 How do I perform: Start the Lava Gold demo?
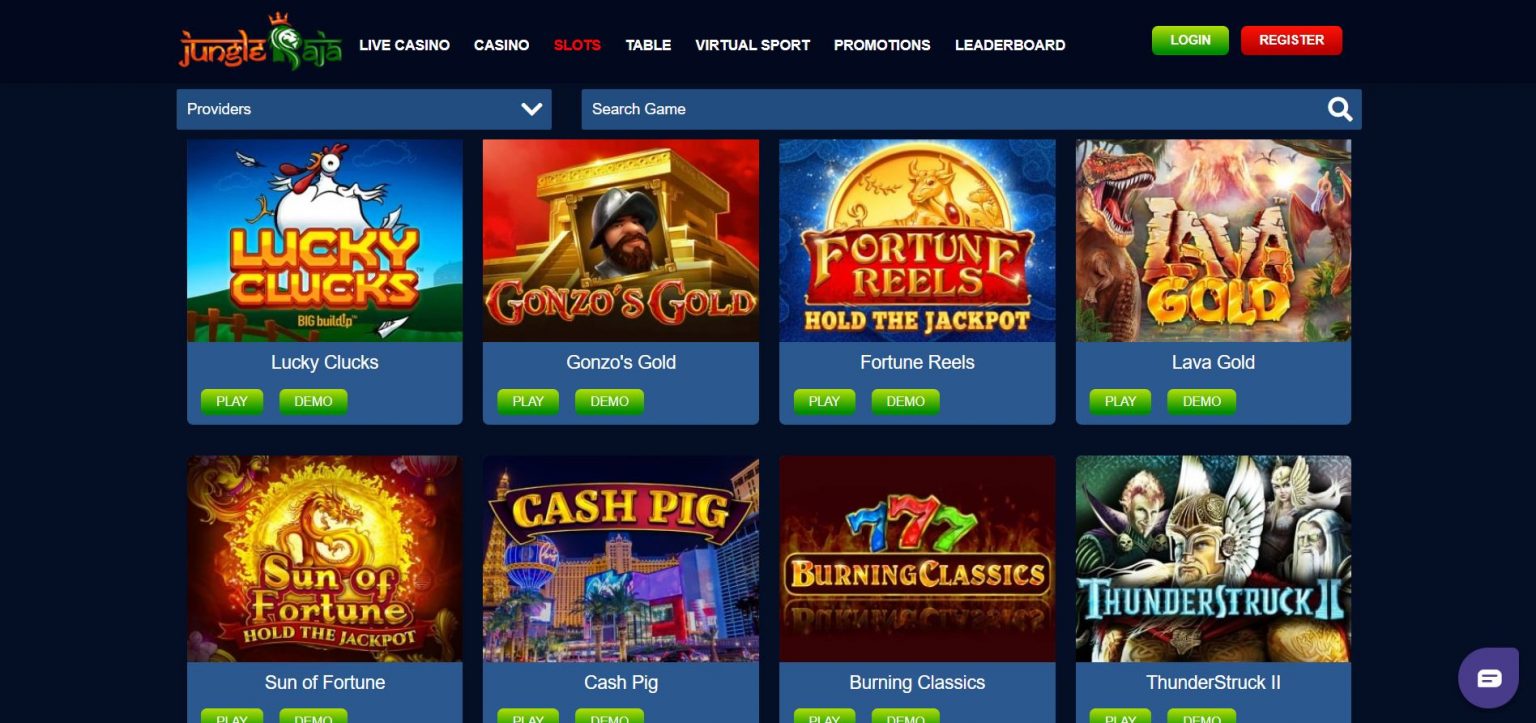point(1201,401)
